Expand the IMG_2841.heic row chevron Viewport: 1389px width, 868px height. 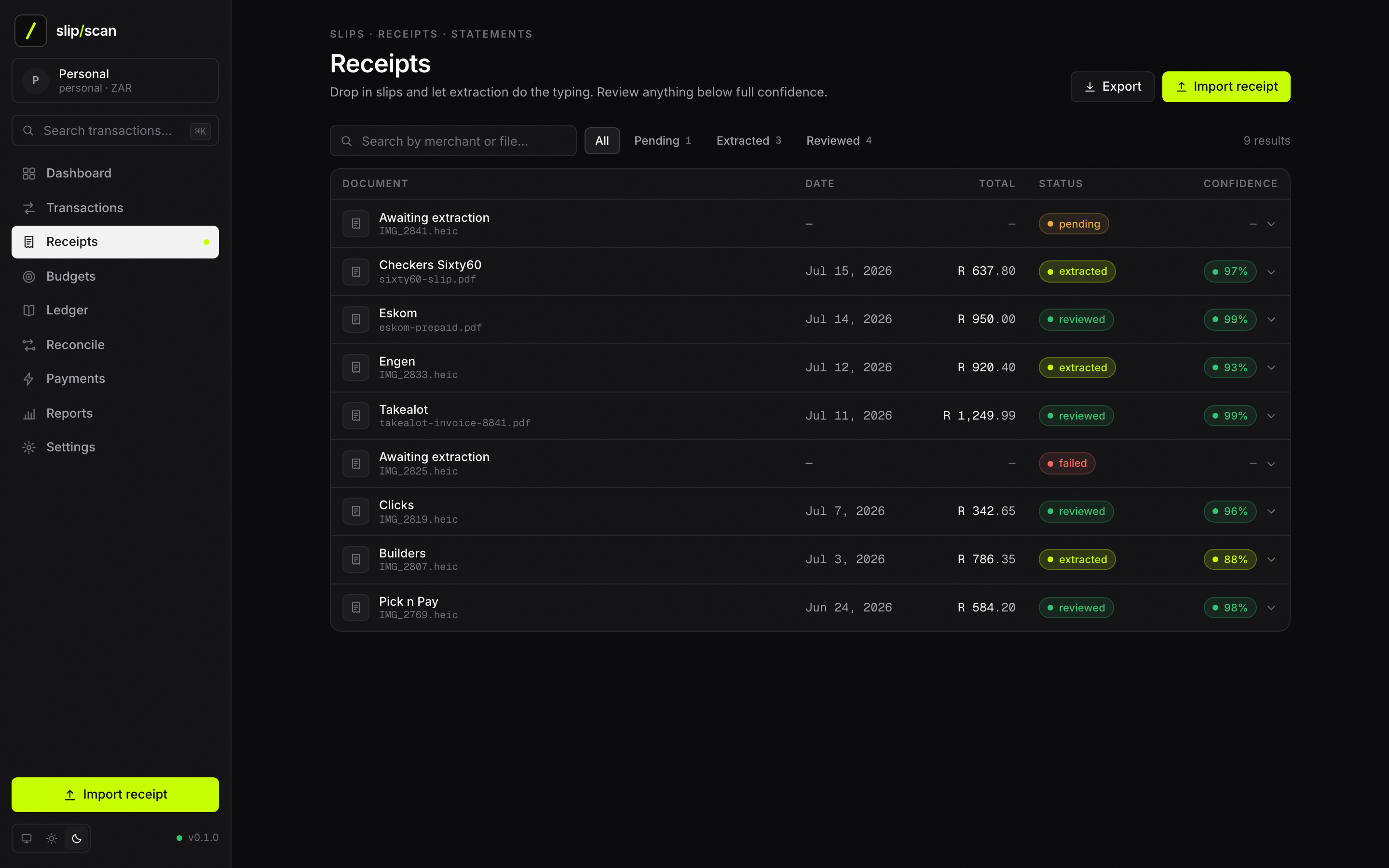1271,224
